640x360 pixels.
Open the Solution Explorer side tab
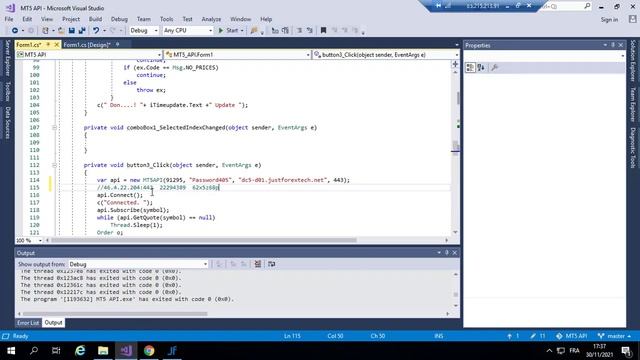tap(633, 60)
